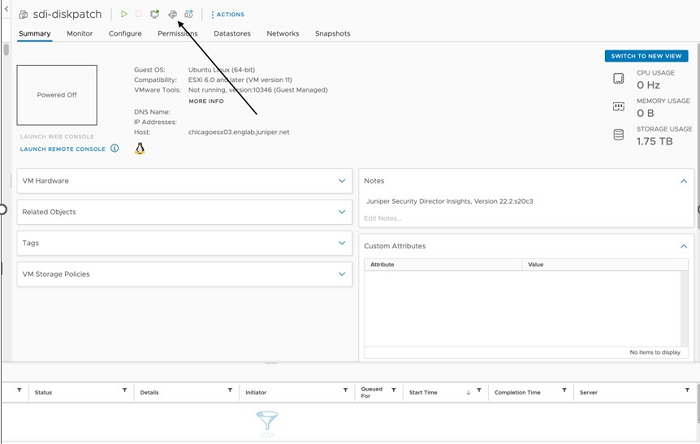Screen dimensions: 700x444
Task: Click the Powered Off console thumbnail
Action: tap(57, 95)
